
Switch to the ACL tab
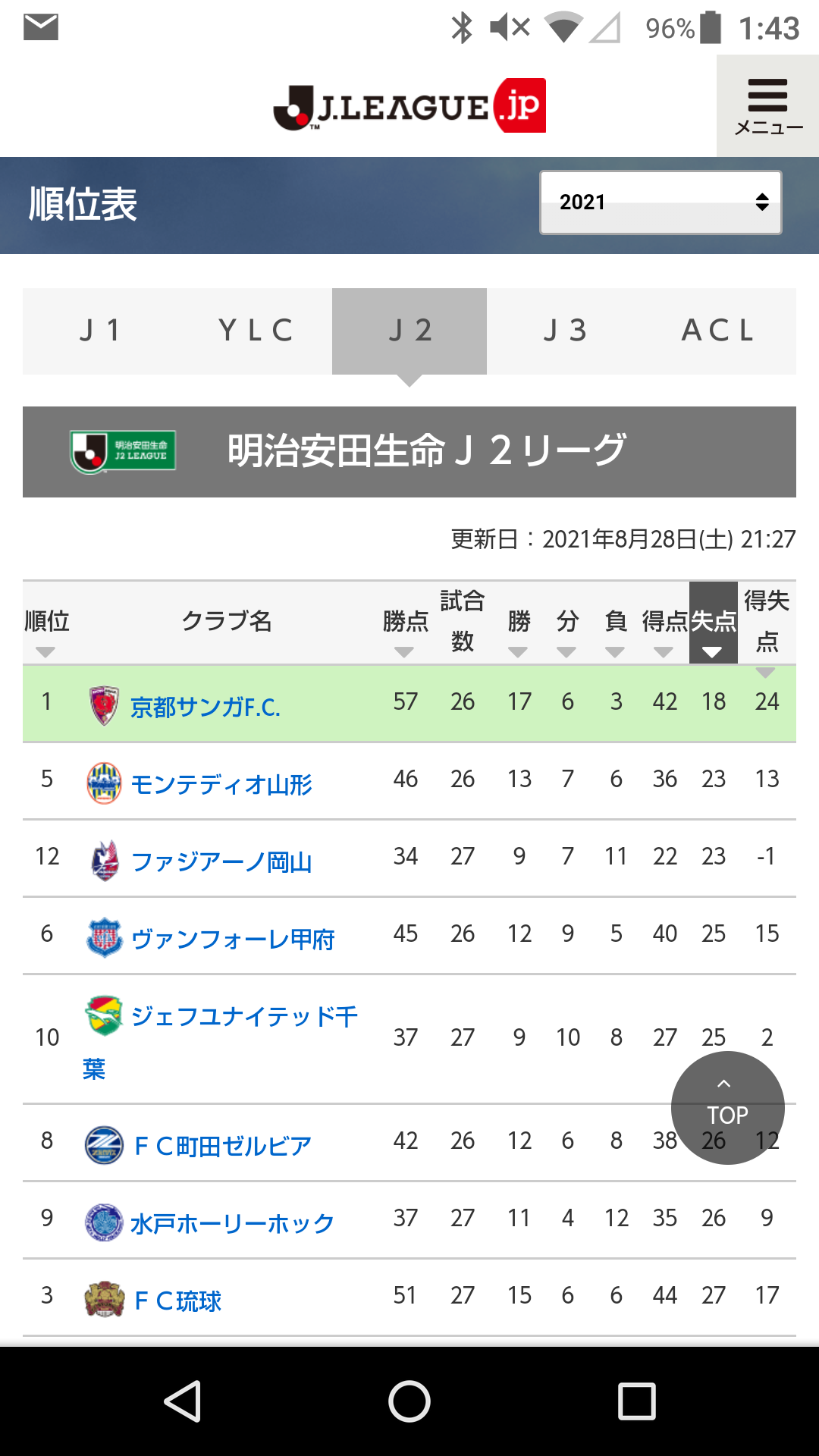tap(718, 331)
